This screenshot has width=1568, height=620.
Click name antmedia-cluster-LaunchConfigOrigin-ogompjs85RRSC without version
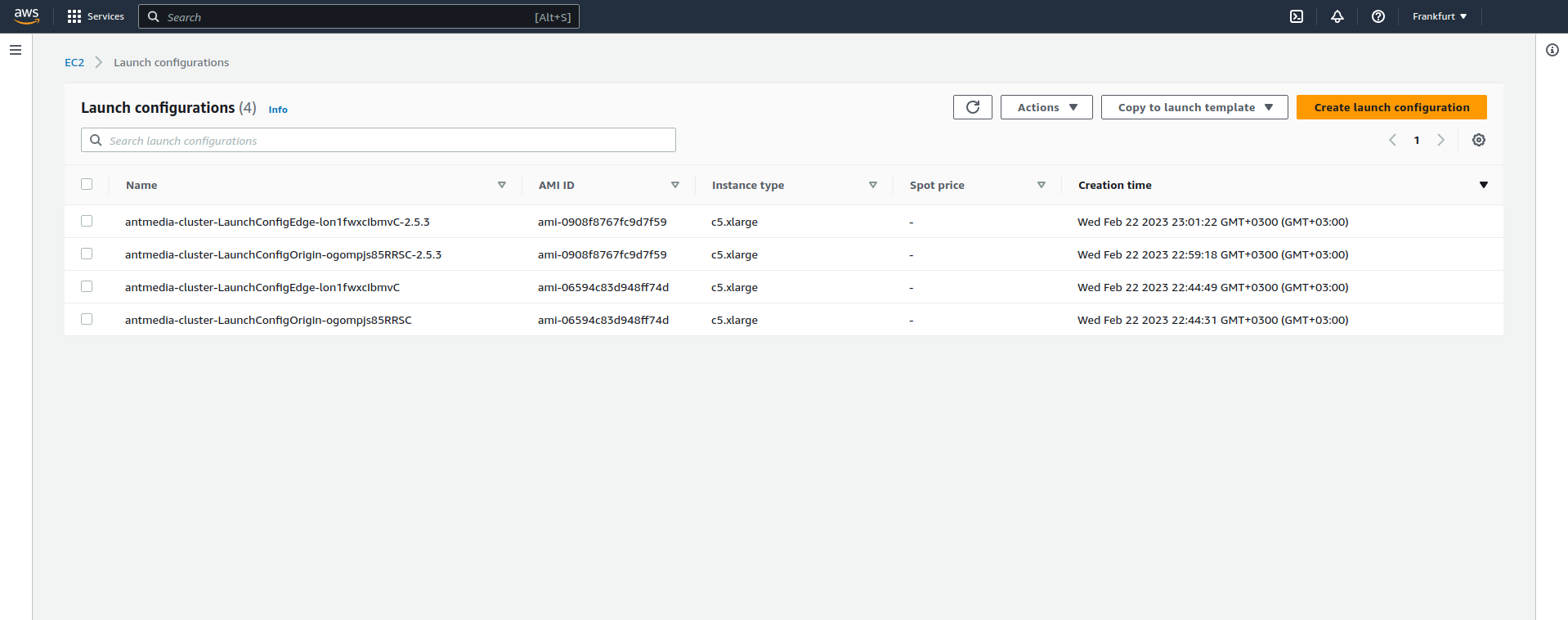click(x=268, y=320)
